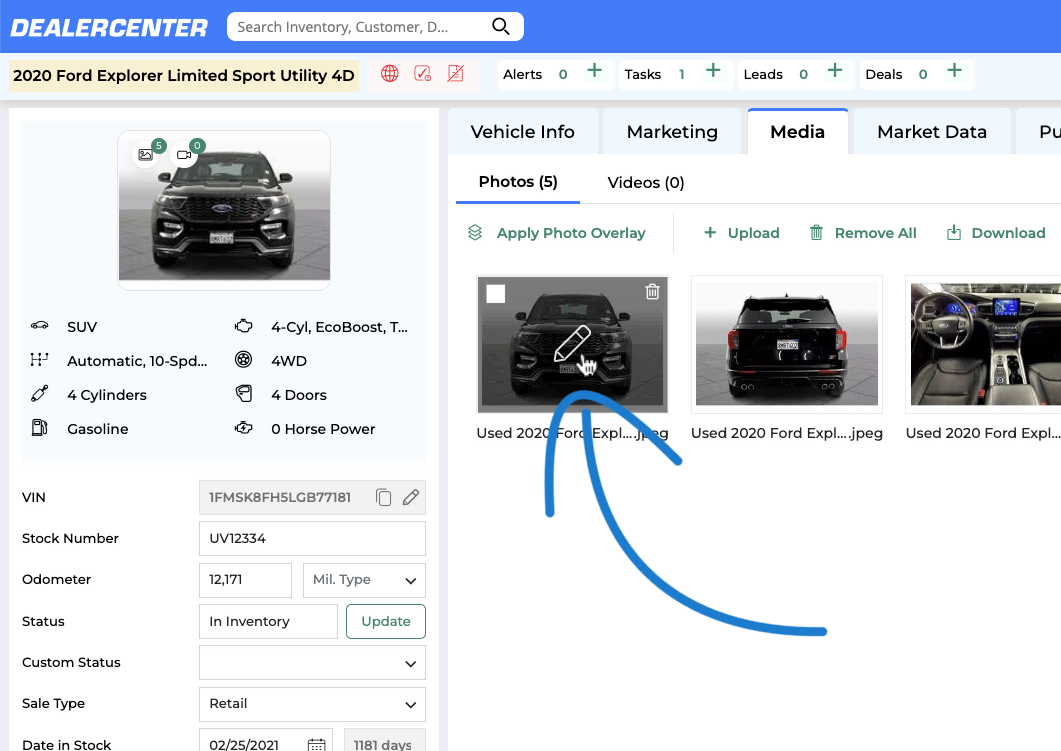The height and width of the screenshot is (751, 1061).
Task: Edit first photo with pencil overlay icon
Action: (572, 343)
